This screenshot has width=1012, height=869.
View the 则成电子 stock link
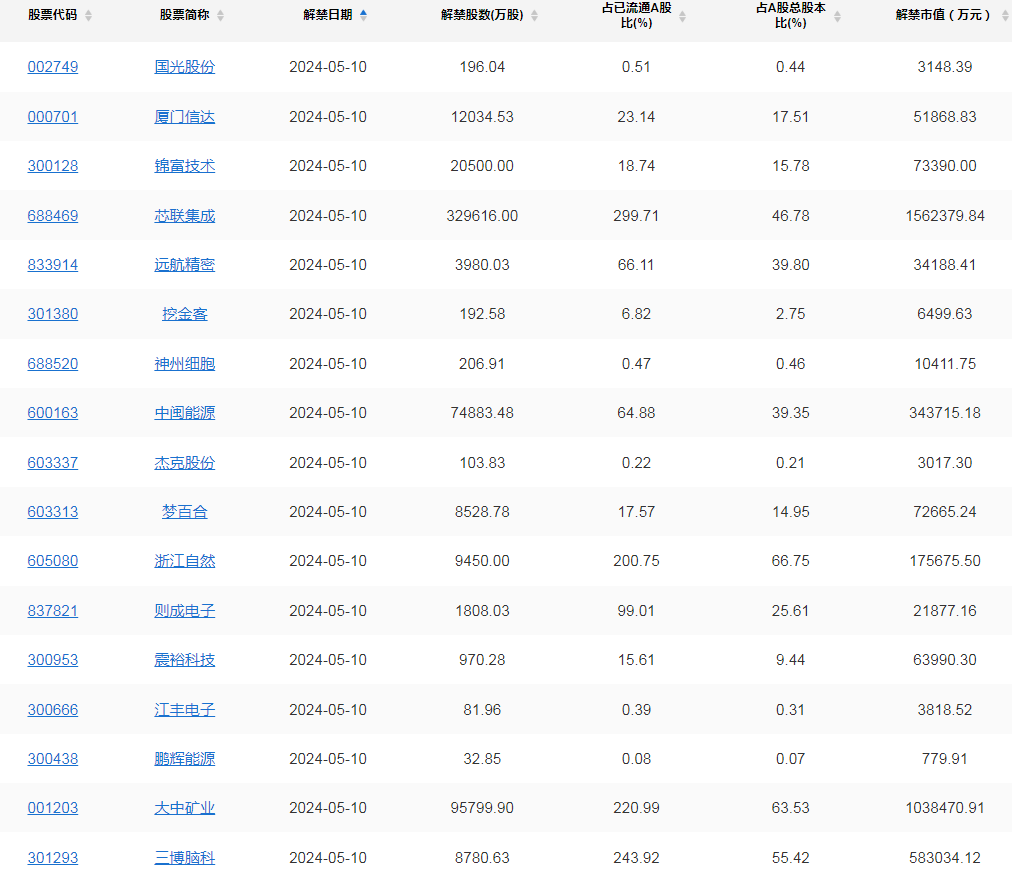pyautogui.click(x=185, y=611)
